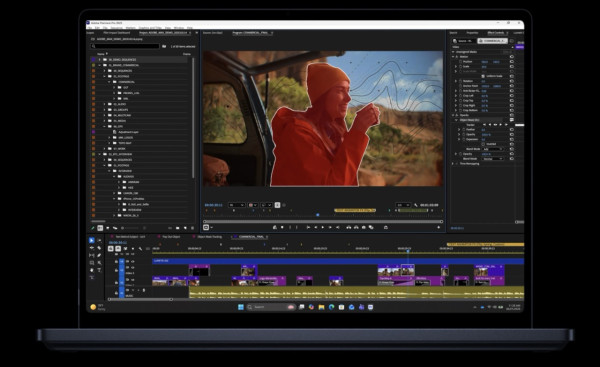Step back one frame in Program monitor
This screenshot has width=600, height=367.
click(315, 227)
